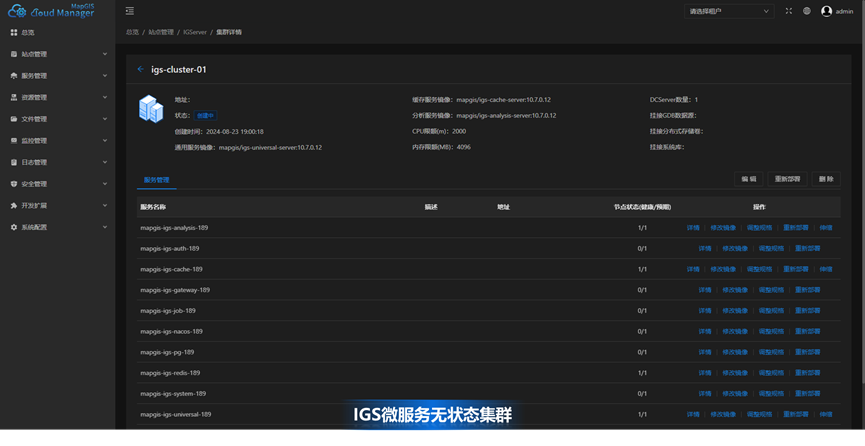Click 修改镜像 for mapgis-igs-job-189
This screenshot has height=446, width=865.
click(x=735, y=311)
